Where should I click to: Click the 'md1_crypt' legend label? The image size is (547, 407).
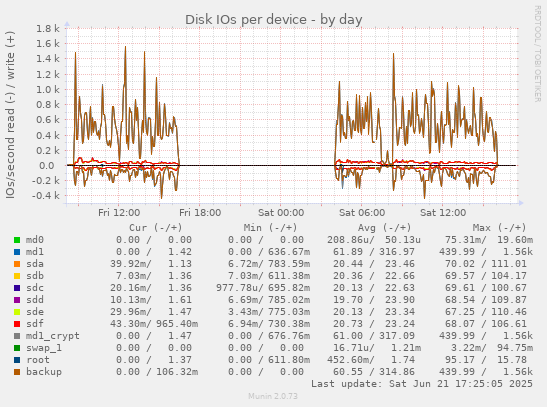point(53,336)
